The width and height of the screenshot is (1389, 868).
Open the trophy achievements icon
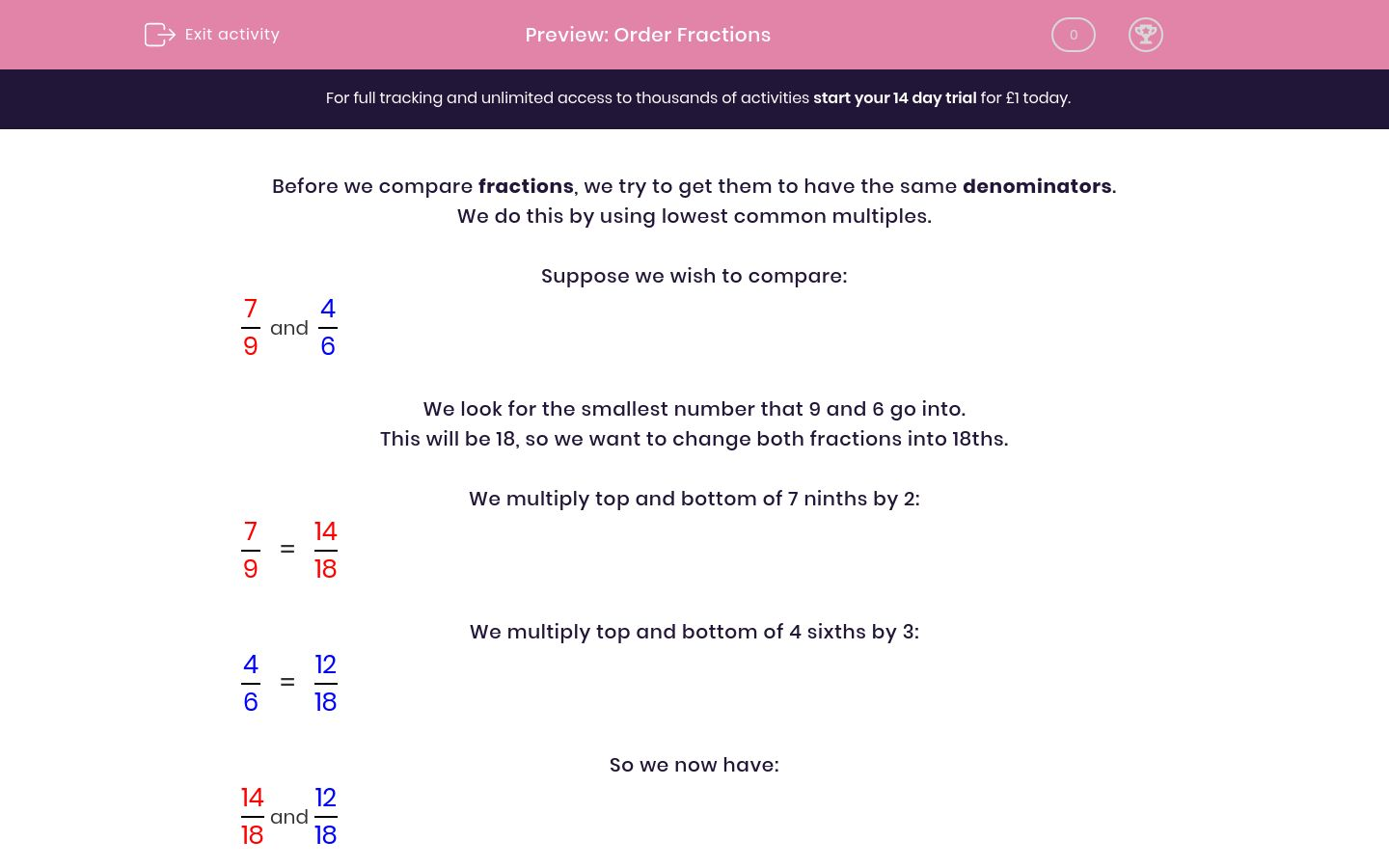1145,35
